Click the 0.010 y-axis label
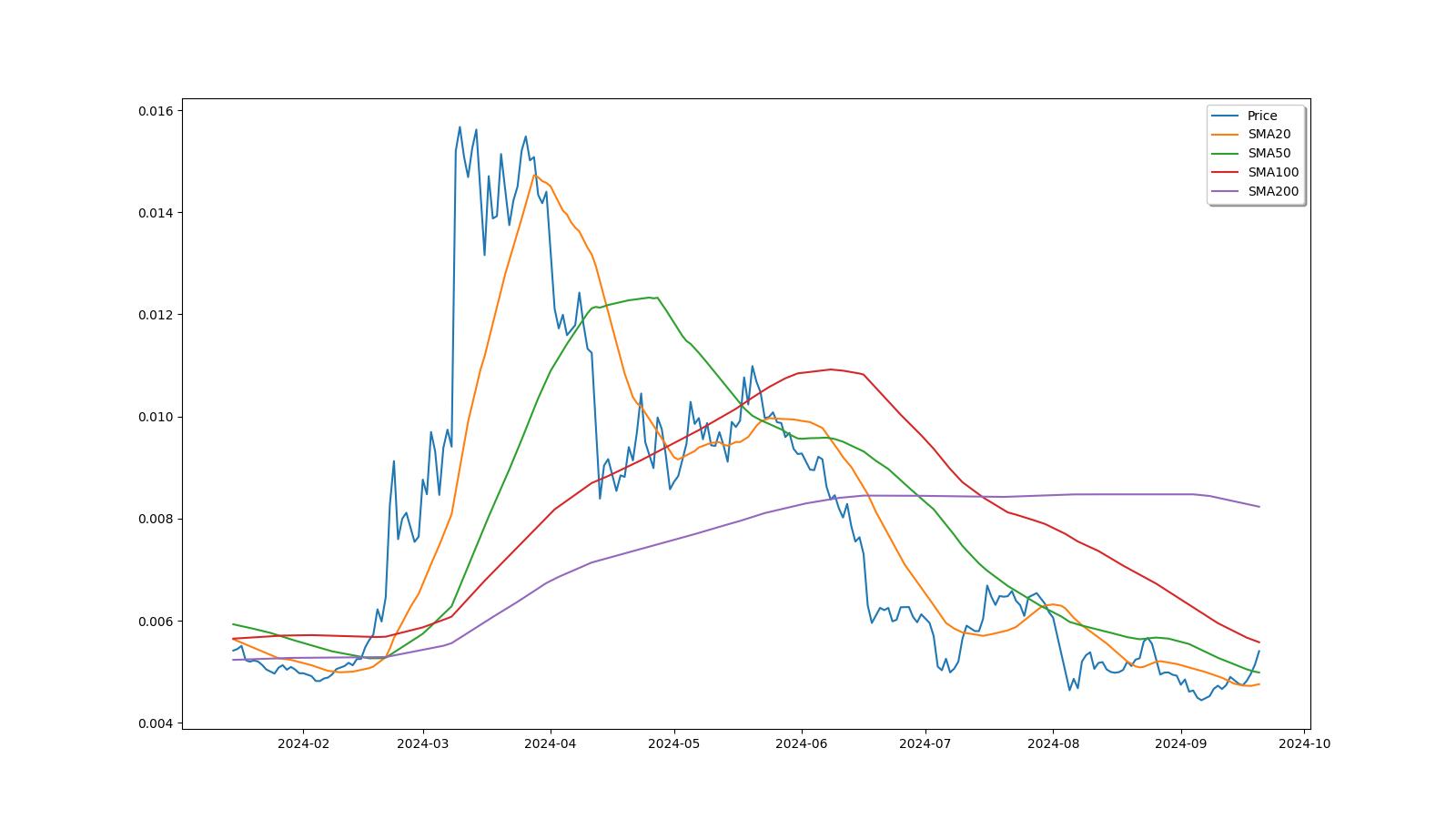Image resolution: width=1456 pixels, height=819 pixels. point(156,417)
